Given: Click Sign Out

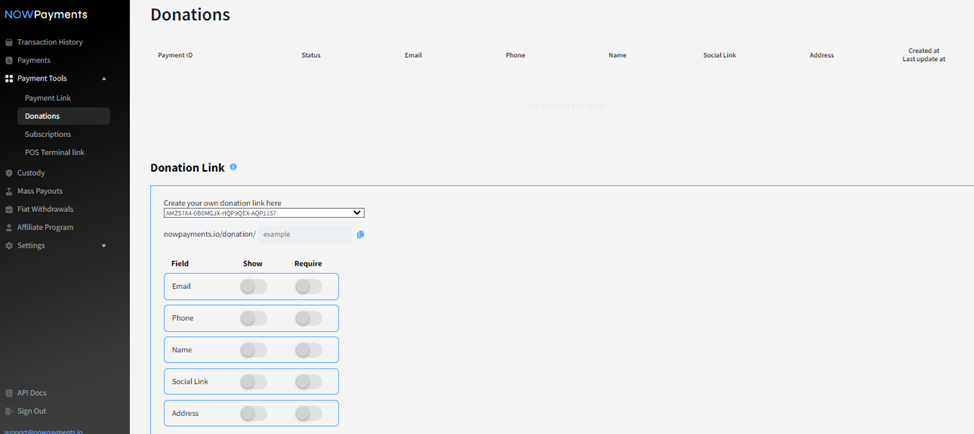Looking at the screenshot, I should [32, 411].
